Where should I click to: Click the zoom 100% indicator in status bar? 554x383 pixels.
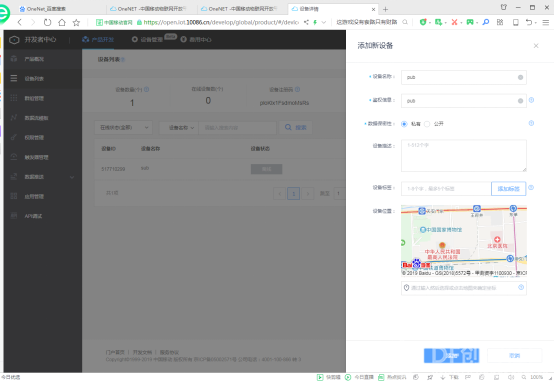coord(536,377)
